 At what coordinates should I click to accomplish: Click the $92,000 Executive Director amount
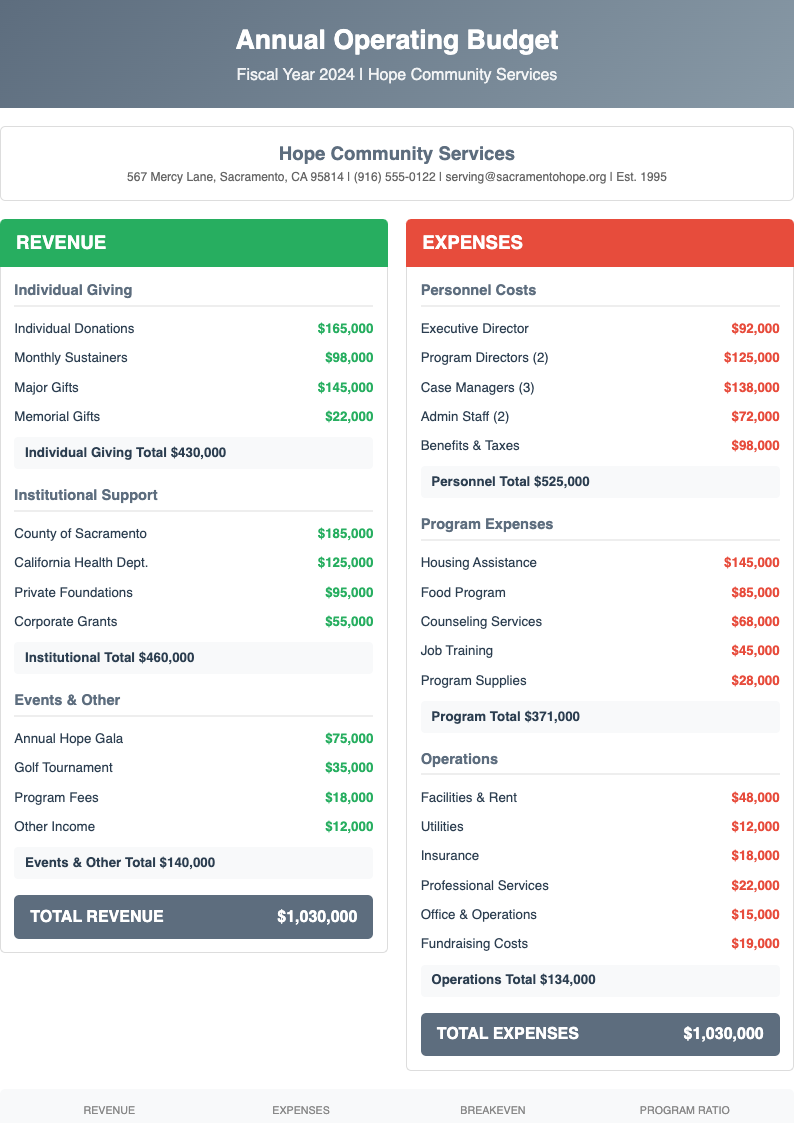pyautogui.click(x=755, y=329)
